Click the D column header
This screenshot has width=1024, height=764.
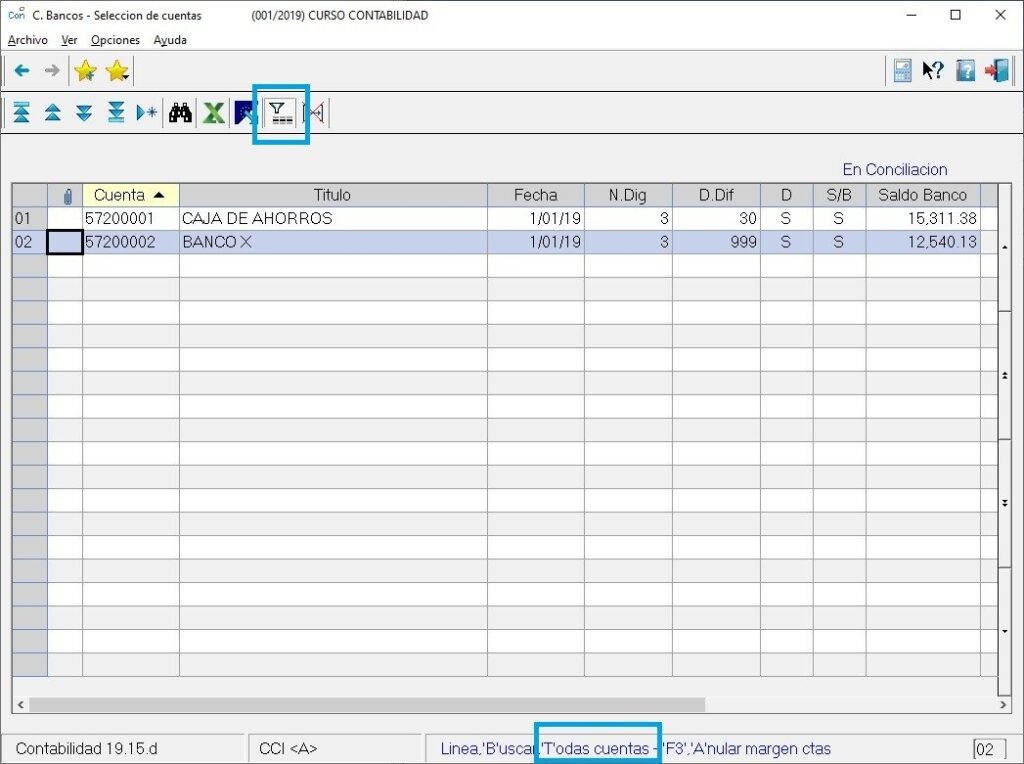(x=786, y=195)
